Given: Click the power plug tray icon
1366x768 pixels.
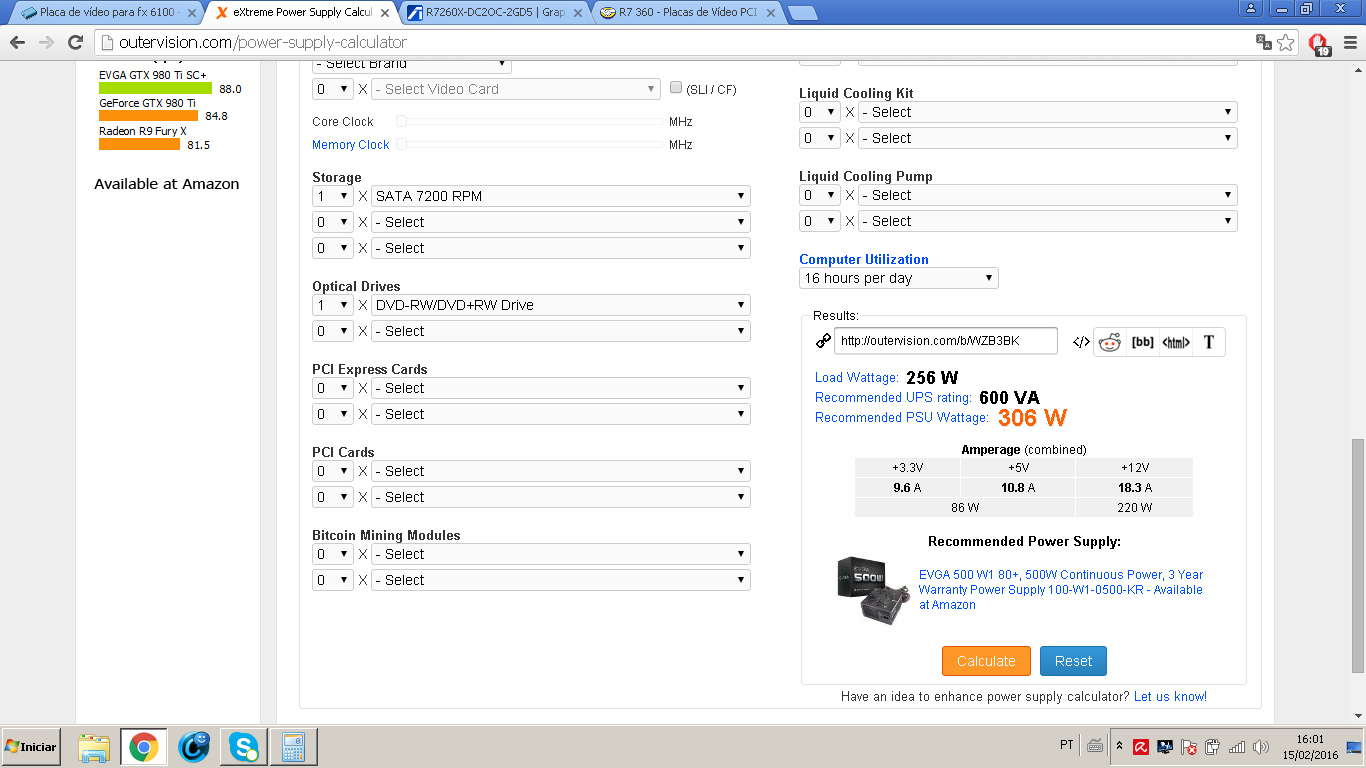Looking at the screenshot, I should pyautogui.click(x=1213, y=746).
